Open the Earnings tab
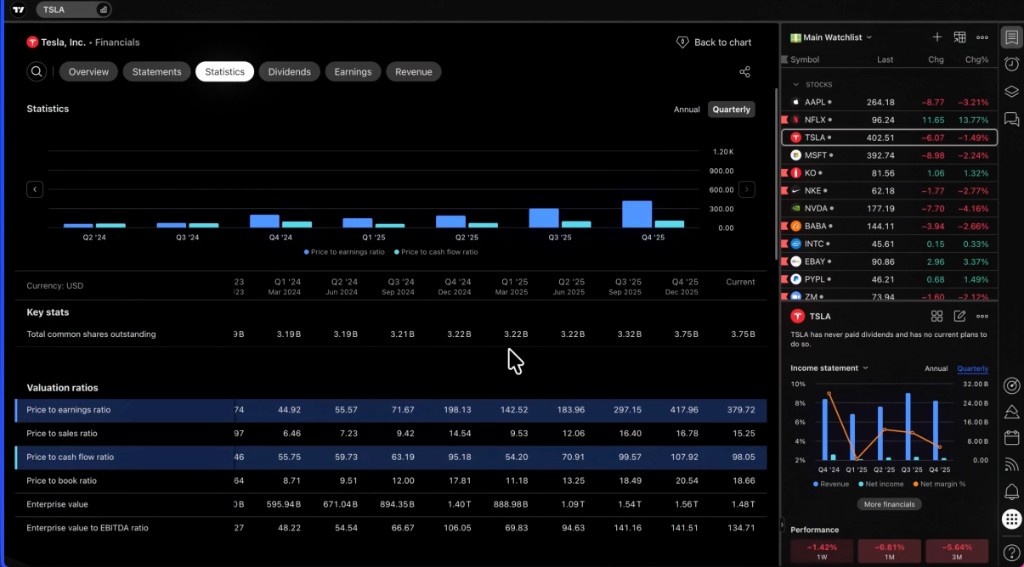The height and width of the screenshot is (567, 1024). [x=353, y=72]
